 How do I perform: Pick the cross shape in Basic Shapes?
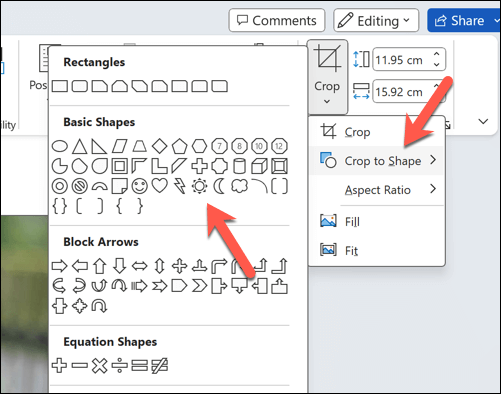199,166
